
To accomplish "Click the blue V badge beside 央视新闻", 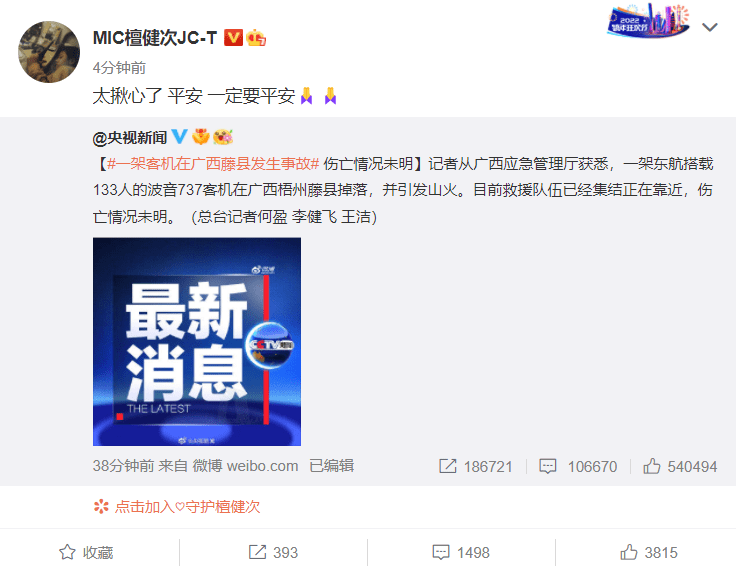I will 179,137.
